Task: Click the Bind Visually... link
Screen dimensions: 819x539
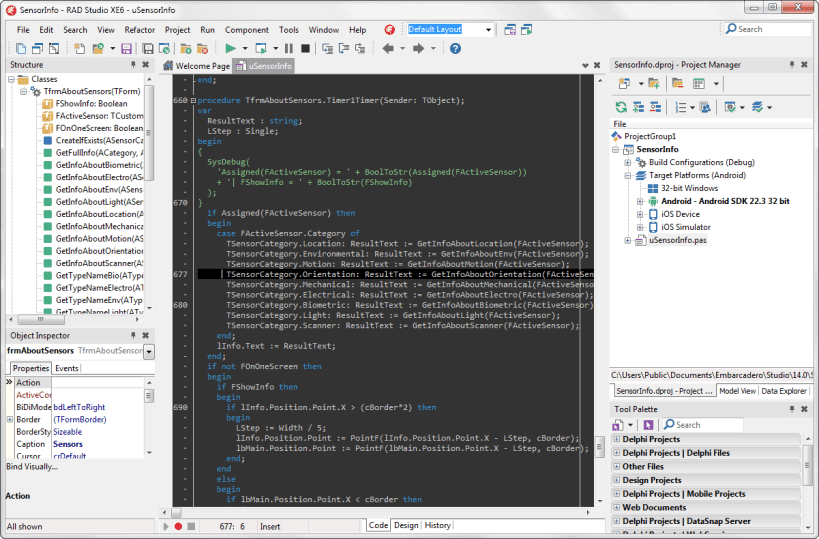Action: (x=32, y=466)
